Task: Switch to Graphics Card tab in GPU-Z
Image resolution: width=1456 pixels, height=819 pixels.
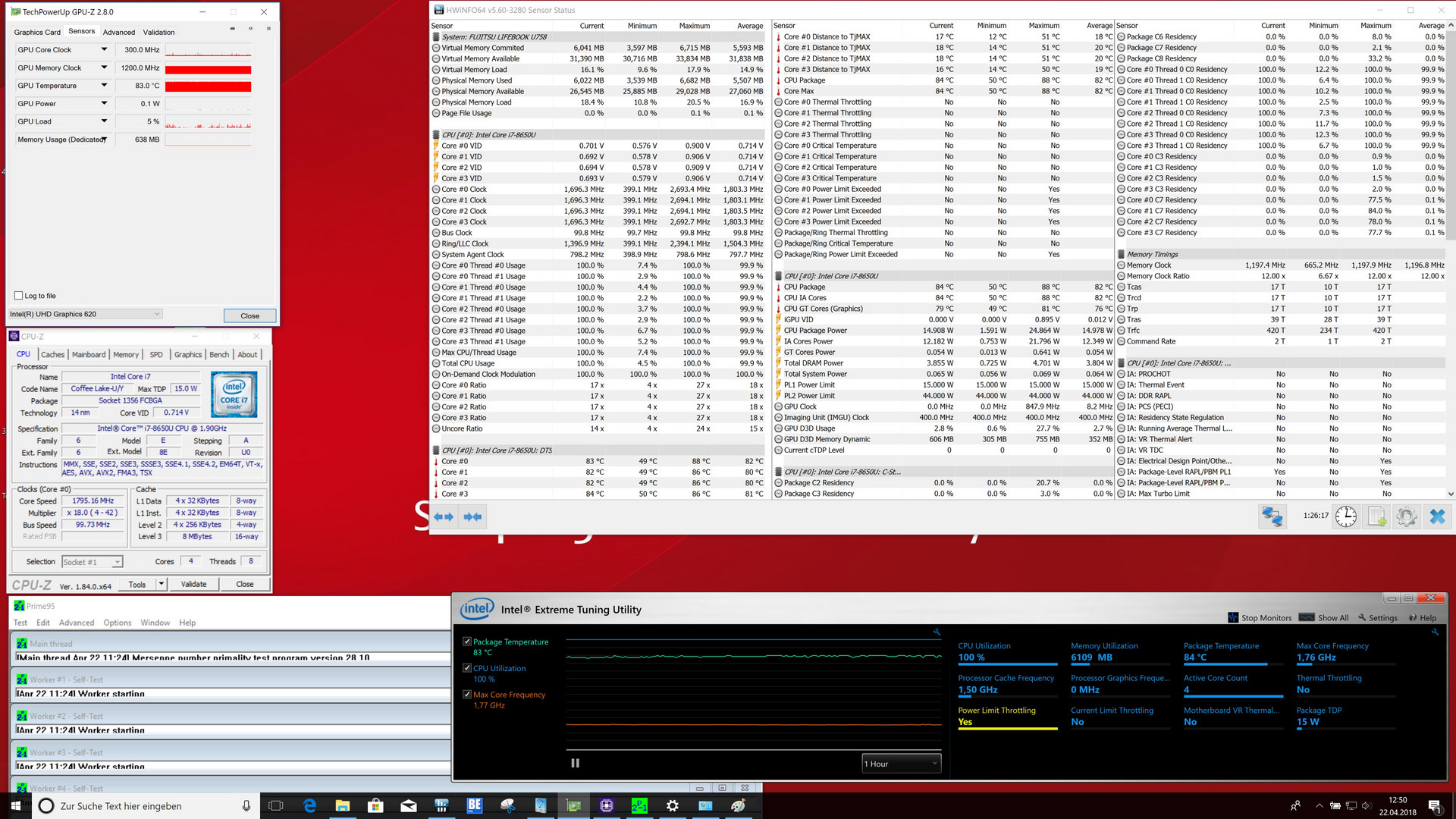Action: coord(37,33)
